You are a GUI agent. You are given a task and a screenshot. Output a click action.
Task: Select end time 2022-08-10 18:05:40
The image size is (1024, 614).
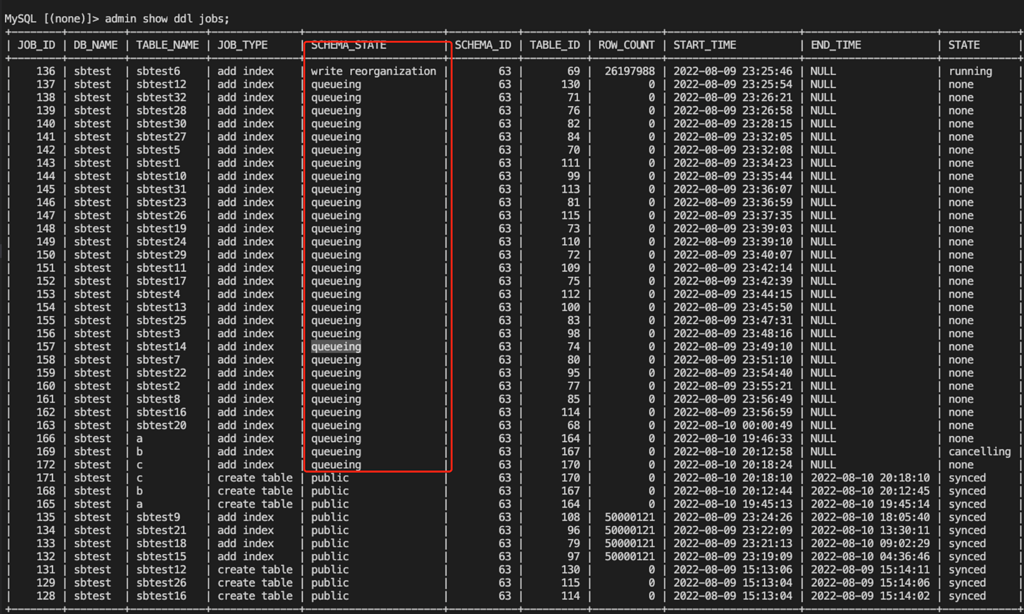click(x=868, y=518)
